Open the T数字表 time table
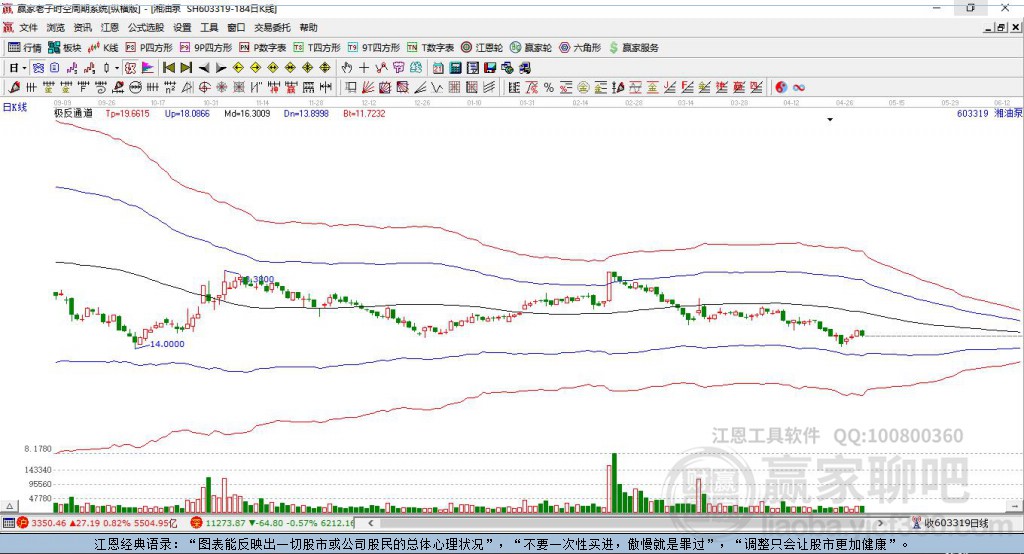This screenshot has height=554, width=1024. 430,48
